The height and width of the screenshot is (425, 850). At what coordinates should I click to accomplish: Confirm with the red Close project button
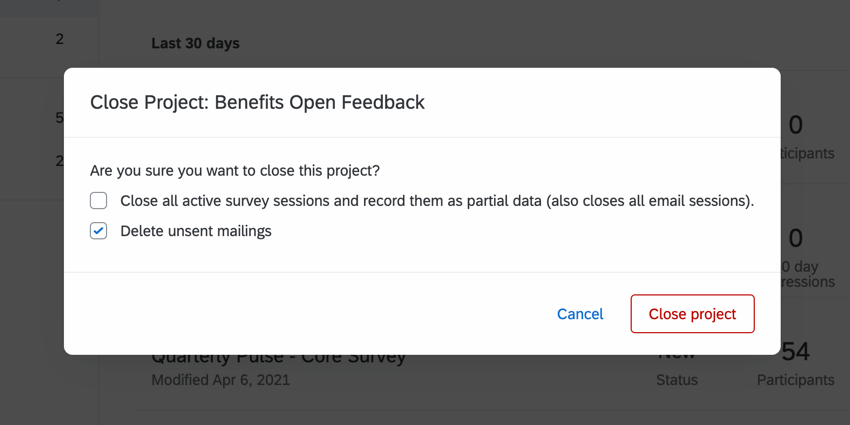692,314
